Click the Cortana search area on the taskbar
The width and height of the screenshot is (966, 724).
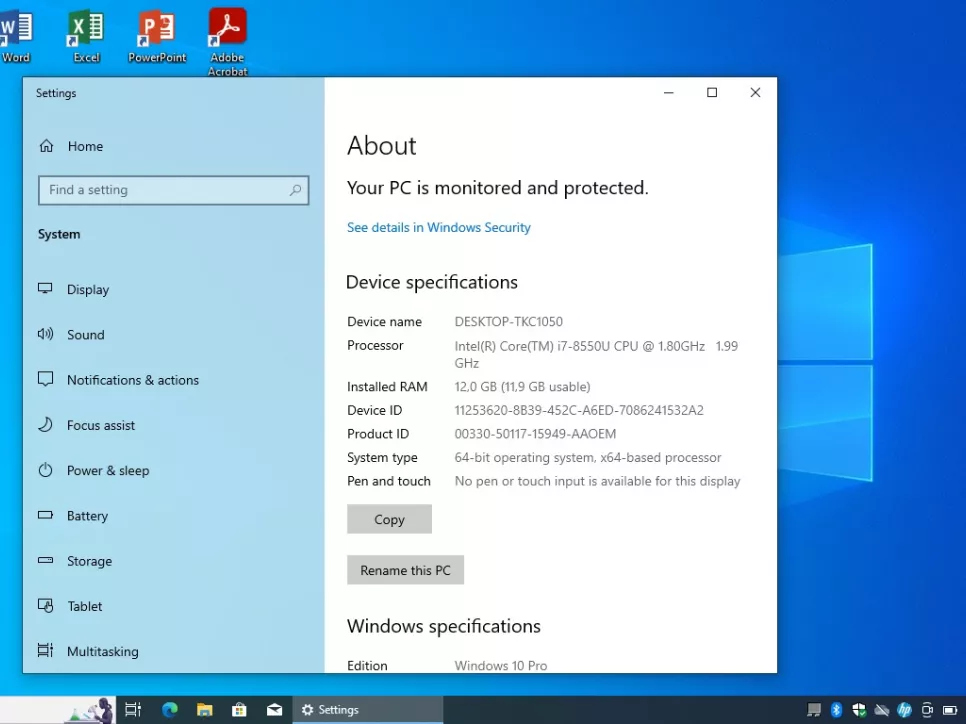point(58,710)
